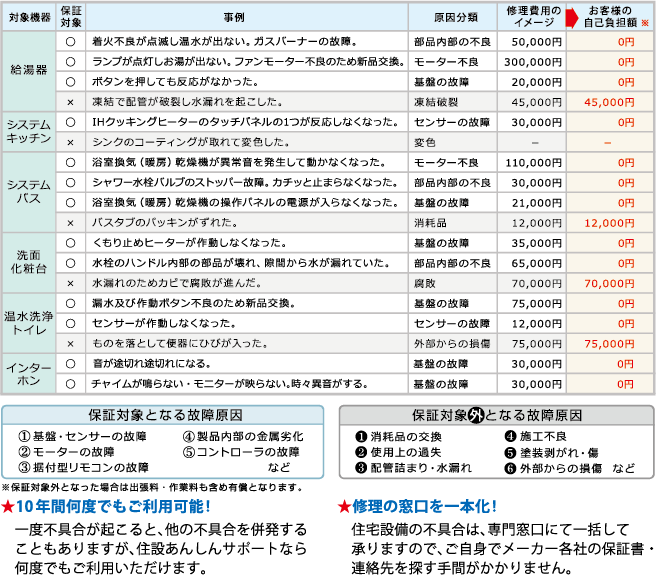Click the 洗面化粧台 category cell
Screen dimensions: 656x575
click(29, 263)
